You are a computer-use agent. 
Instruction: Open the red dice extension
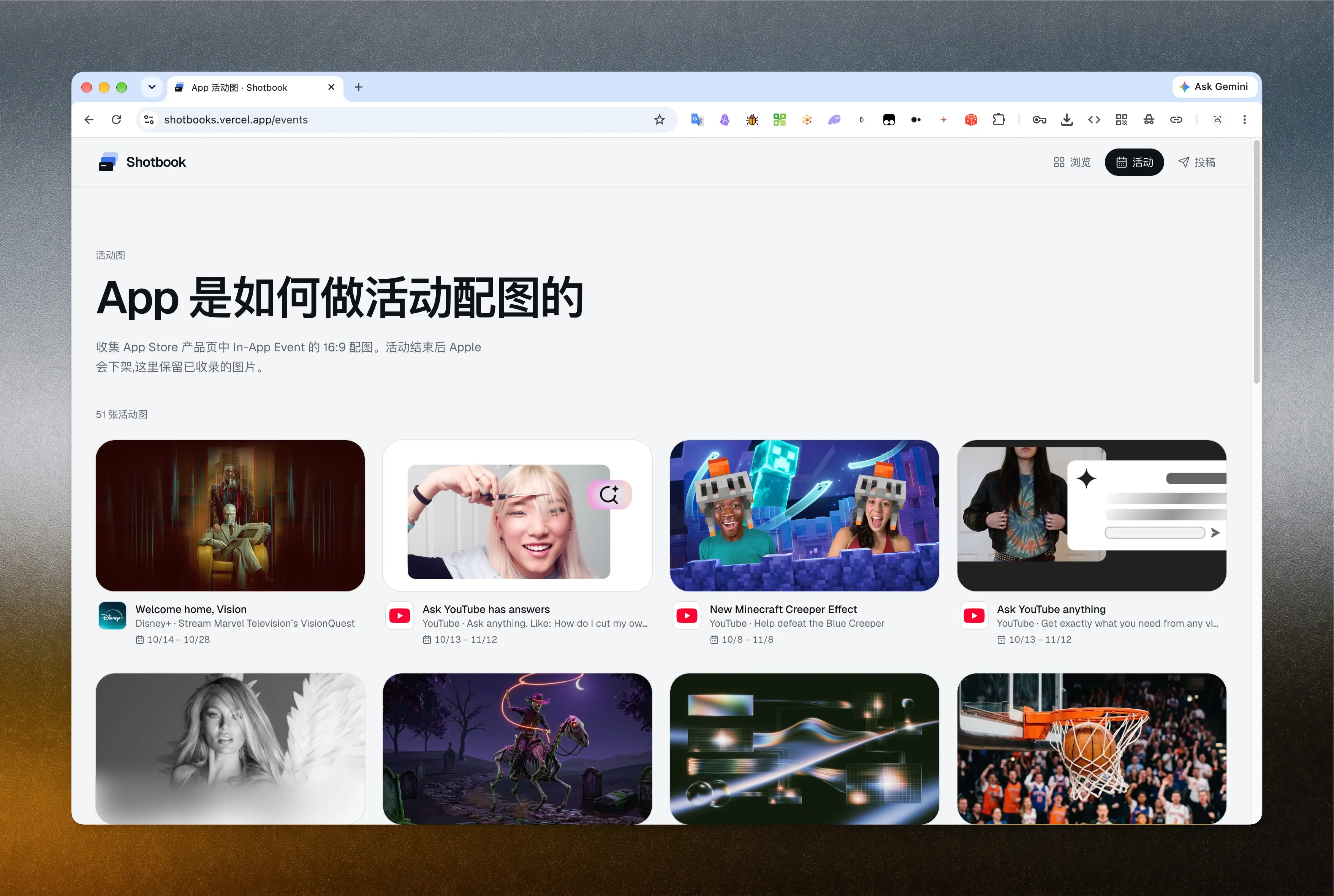970,119
